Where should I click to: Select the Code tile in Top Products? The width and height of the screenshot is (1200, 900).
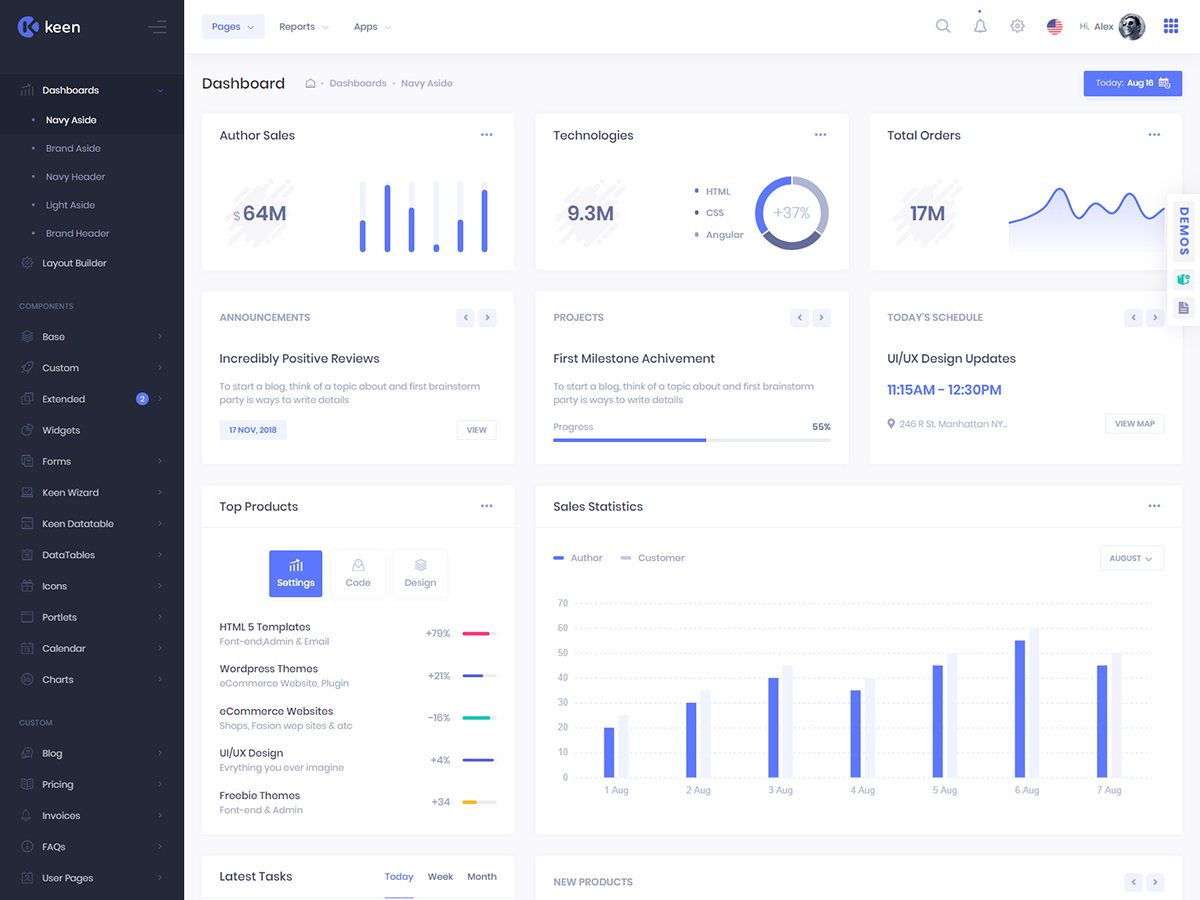358,573
